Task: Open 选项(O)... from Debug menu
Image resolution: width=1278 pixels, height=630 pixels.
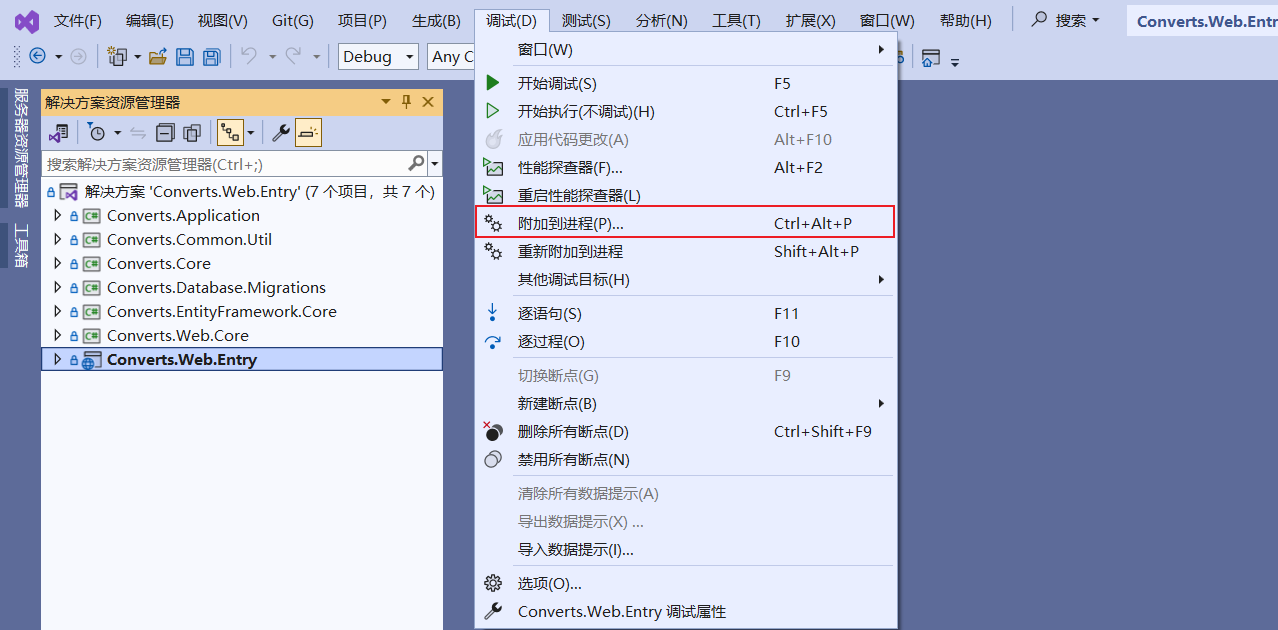Action: coord(686,583)
